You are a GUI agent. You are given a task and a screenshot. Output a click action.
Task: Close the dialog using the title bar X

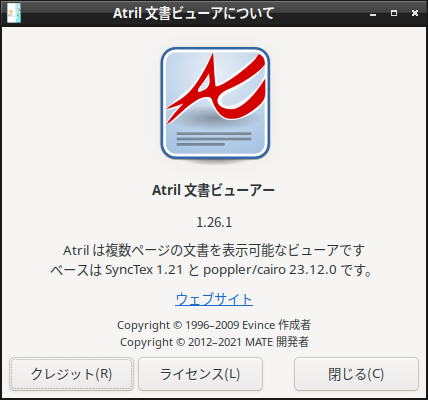(415, 13)
